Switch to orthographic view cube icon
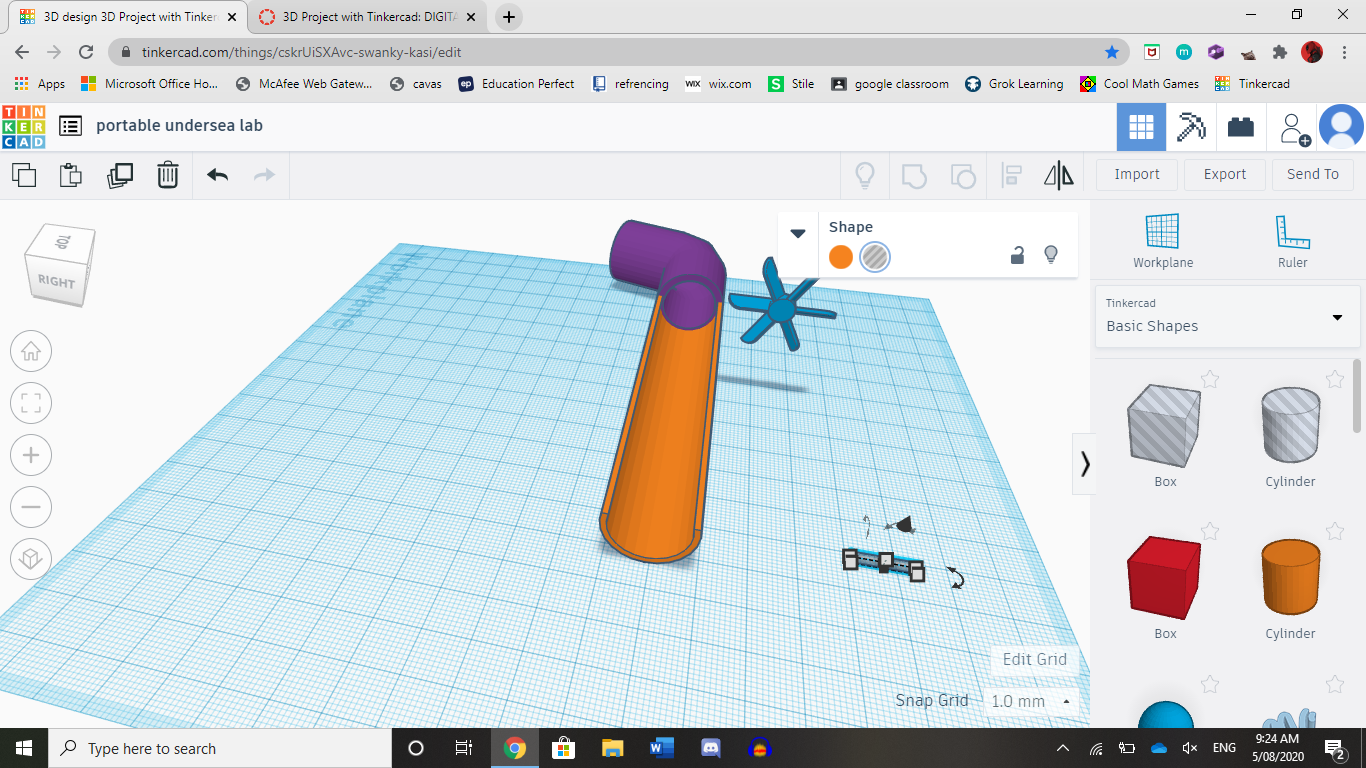Image resolution: width=1366 pixels, height=768 pixels. [x=31, y=559]
